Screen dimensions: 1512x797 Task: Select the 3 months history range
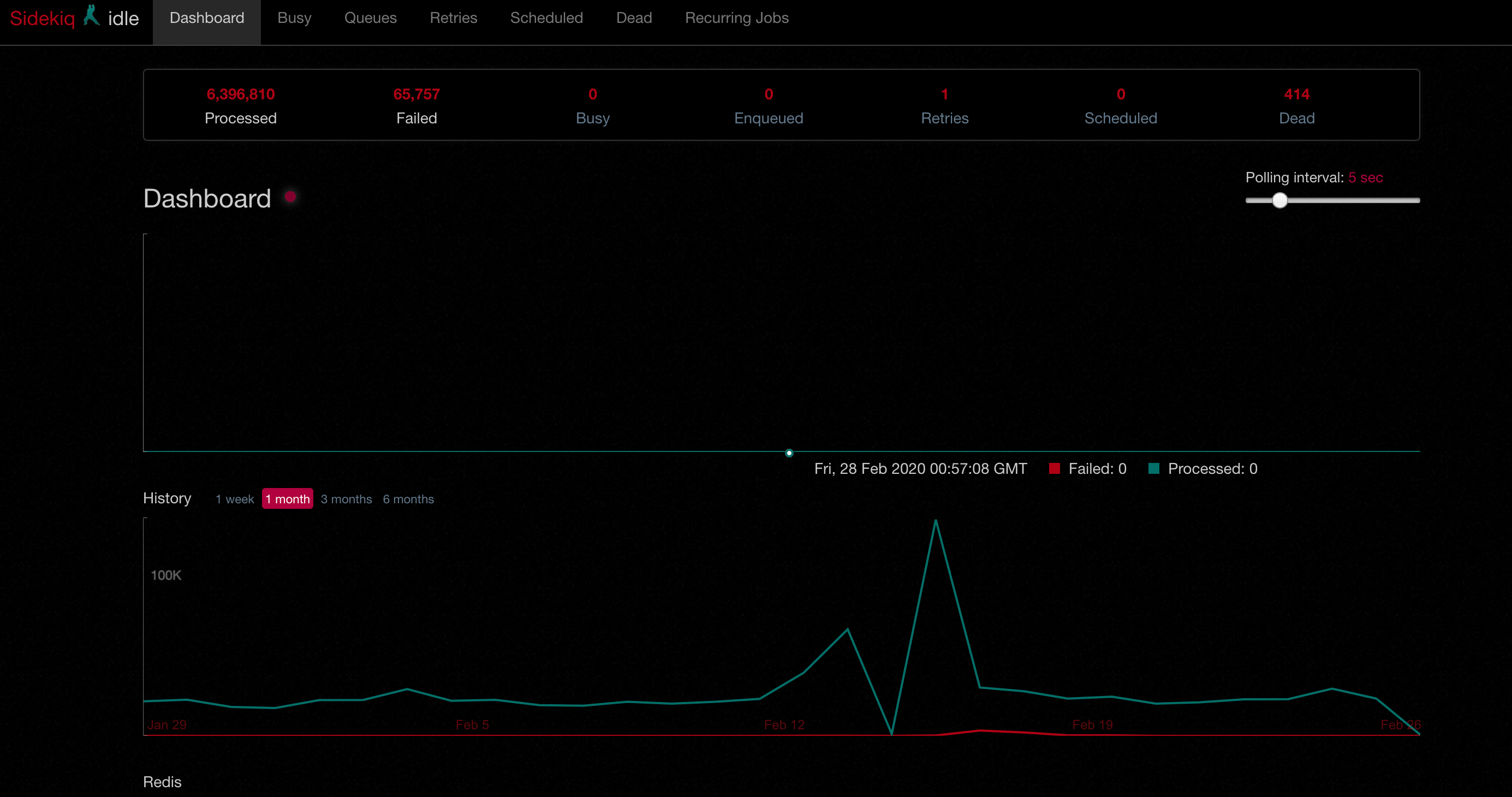[x=346, y=499]
